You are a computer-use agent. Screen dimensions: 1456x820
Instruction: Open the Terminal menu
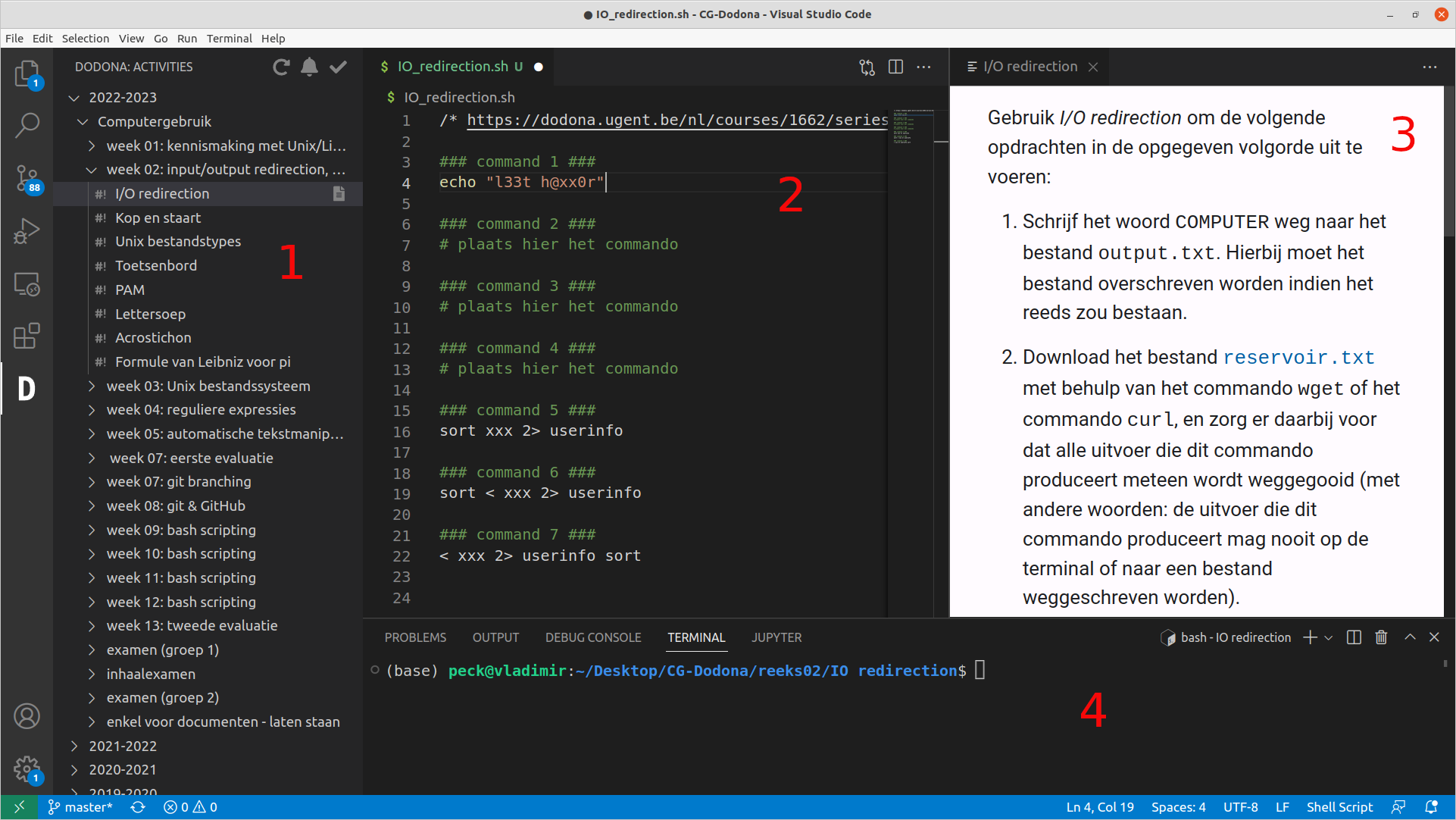[229, 38]
